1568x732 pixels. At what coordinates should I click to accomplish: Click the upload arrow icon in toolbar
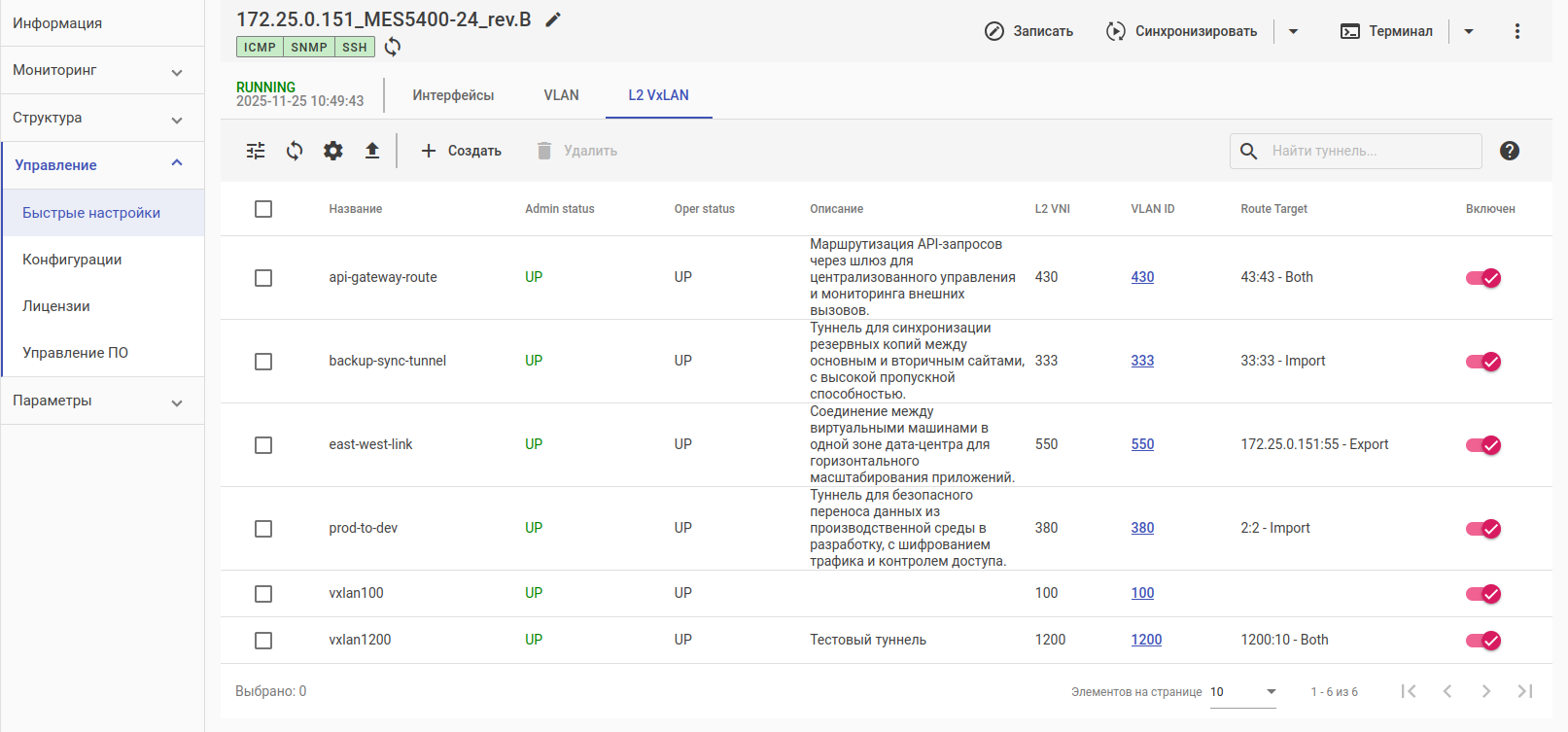[372, 151]
